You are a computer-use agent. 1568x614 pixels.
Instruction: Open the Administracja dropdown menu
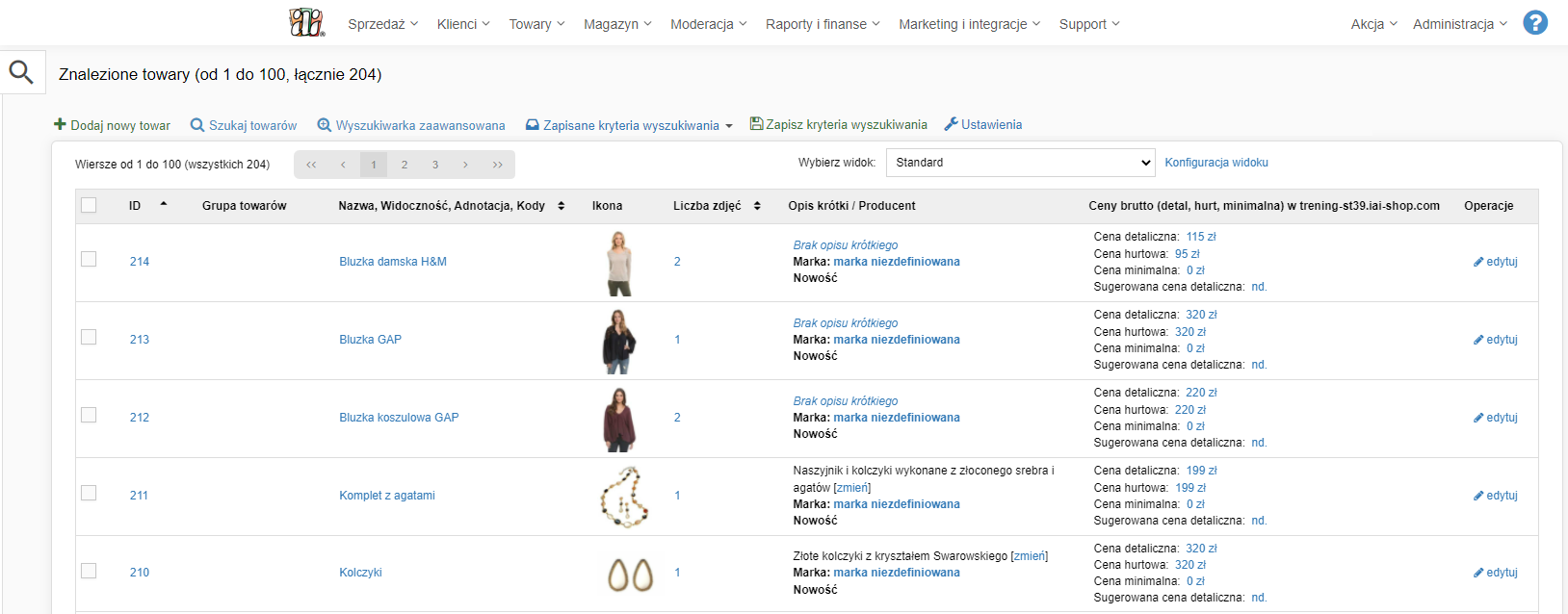click(x=1459, y=24)
